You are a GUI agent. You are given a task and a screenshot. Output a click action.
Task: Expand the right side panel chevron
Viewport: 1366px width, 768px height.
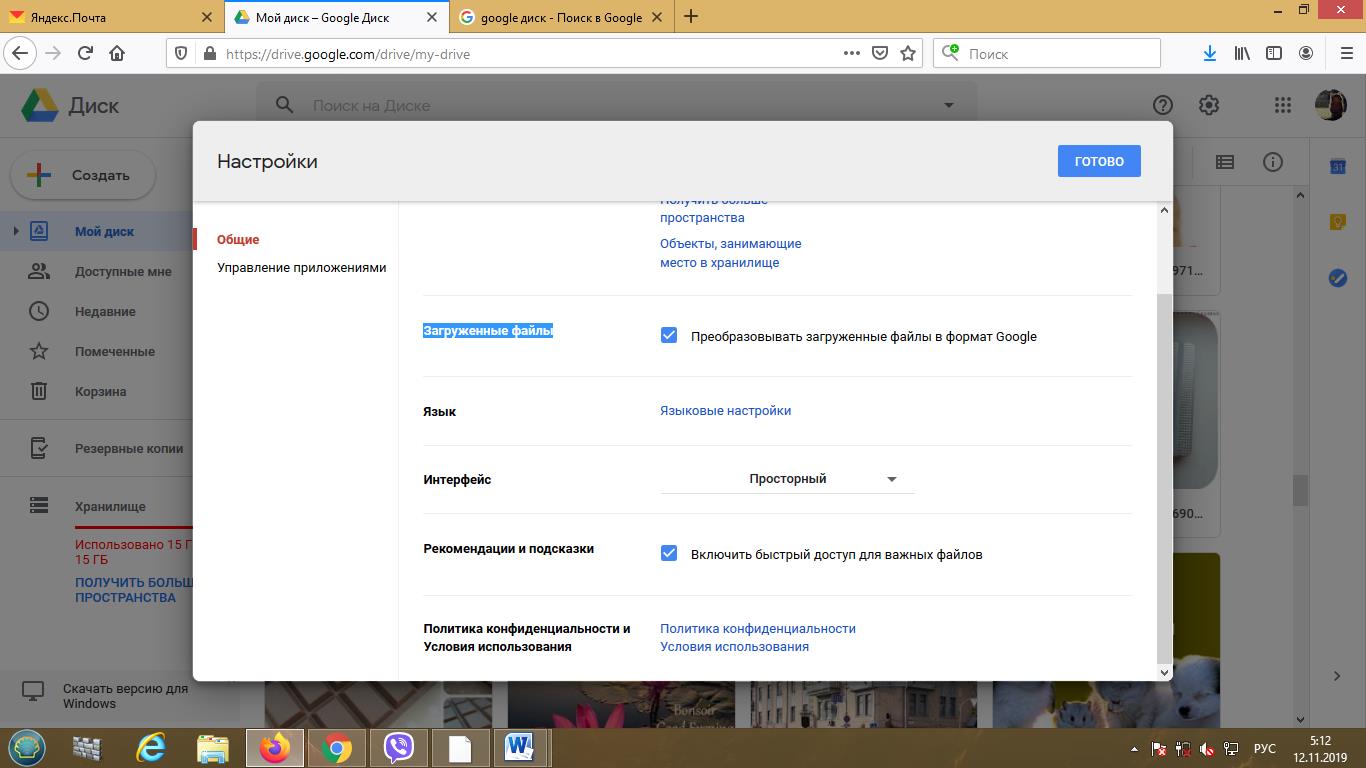click(x=1337, y=676)
